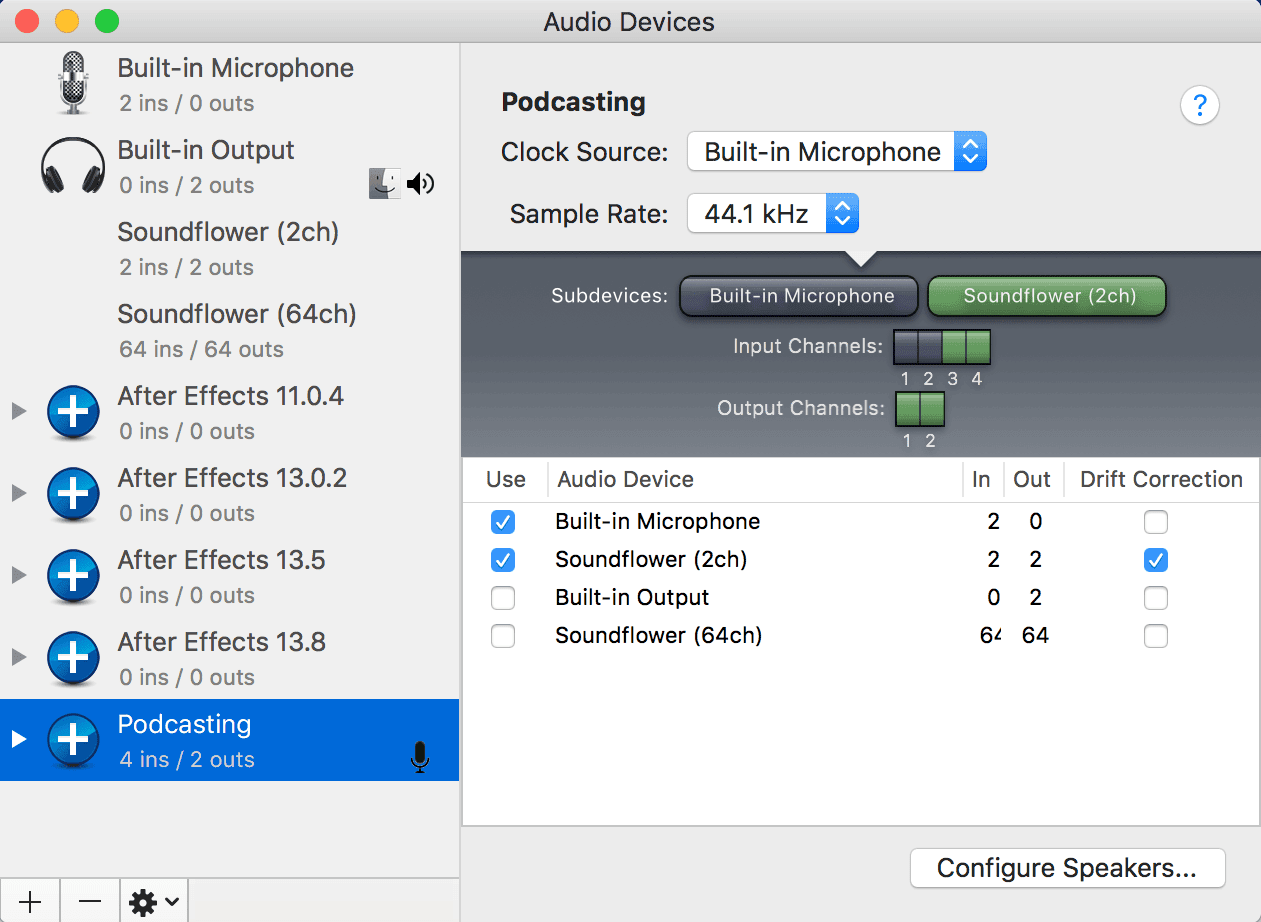Click the help question mark button
1261x922 pixels.
tap(1199, 105)
